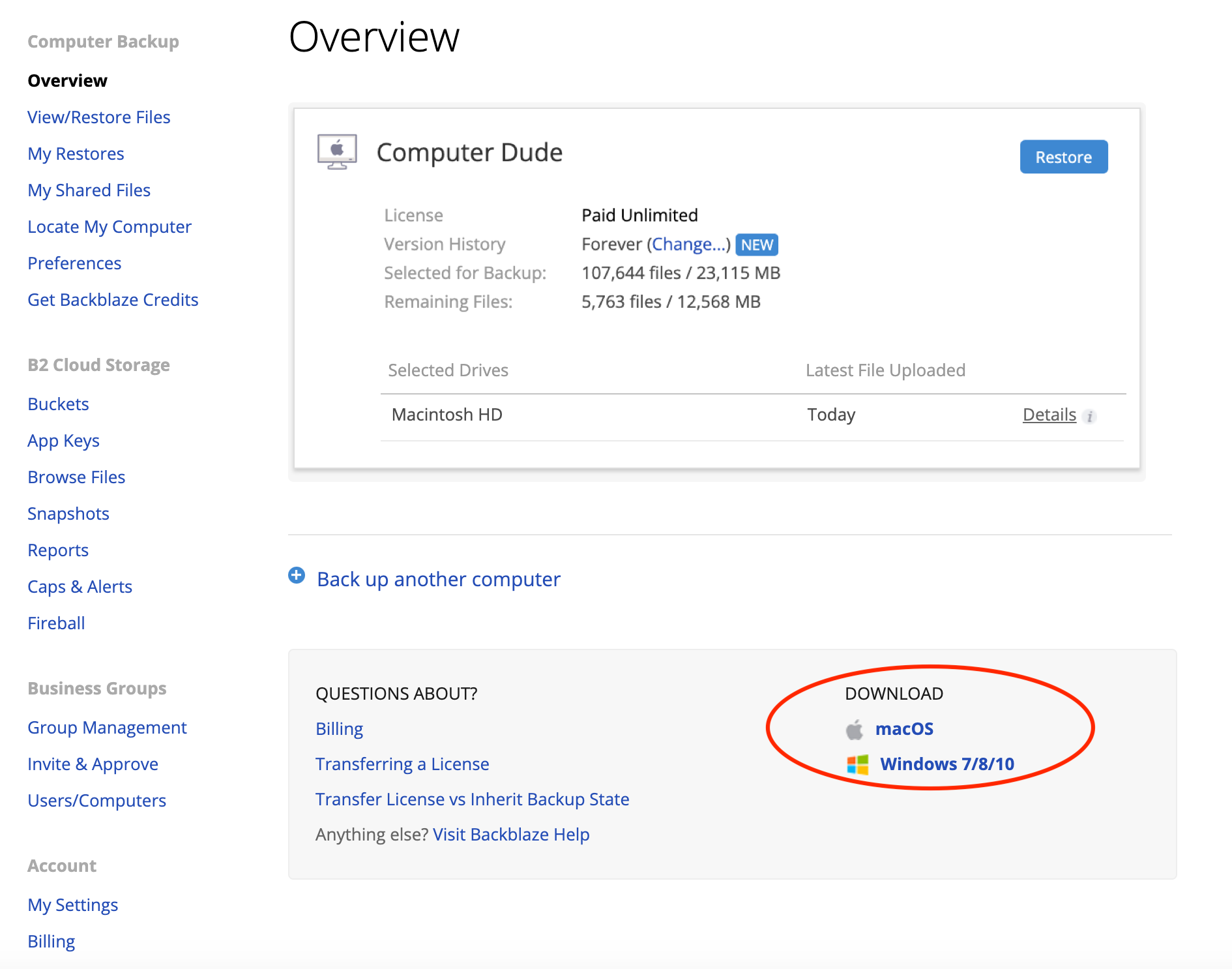Open Users/Computers
Screen dimensions: 1232x969
(x=96, y=801)
